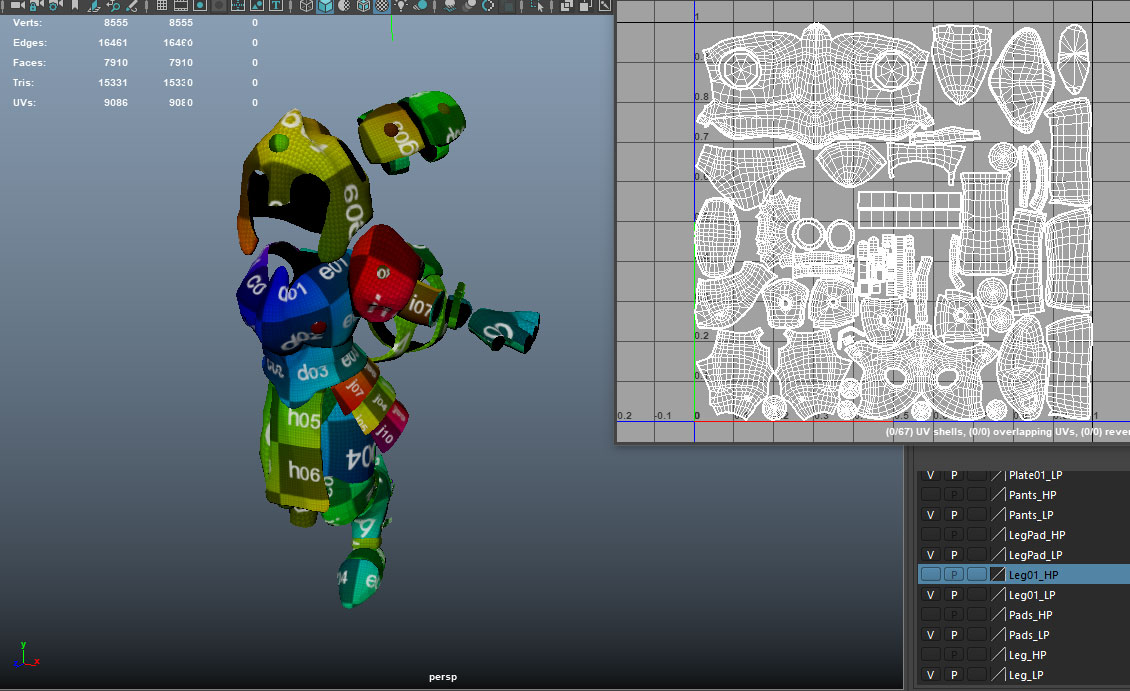Select the LegPad_LP layer name
Viewport: 1130px width, 691px height.
[1036, 555]
